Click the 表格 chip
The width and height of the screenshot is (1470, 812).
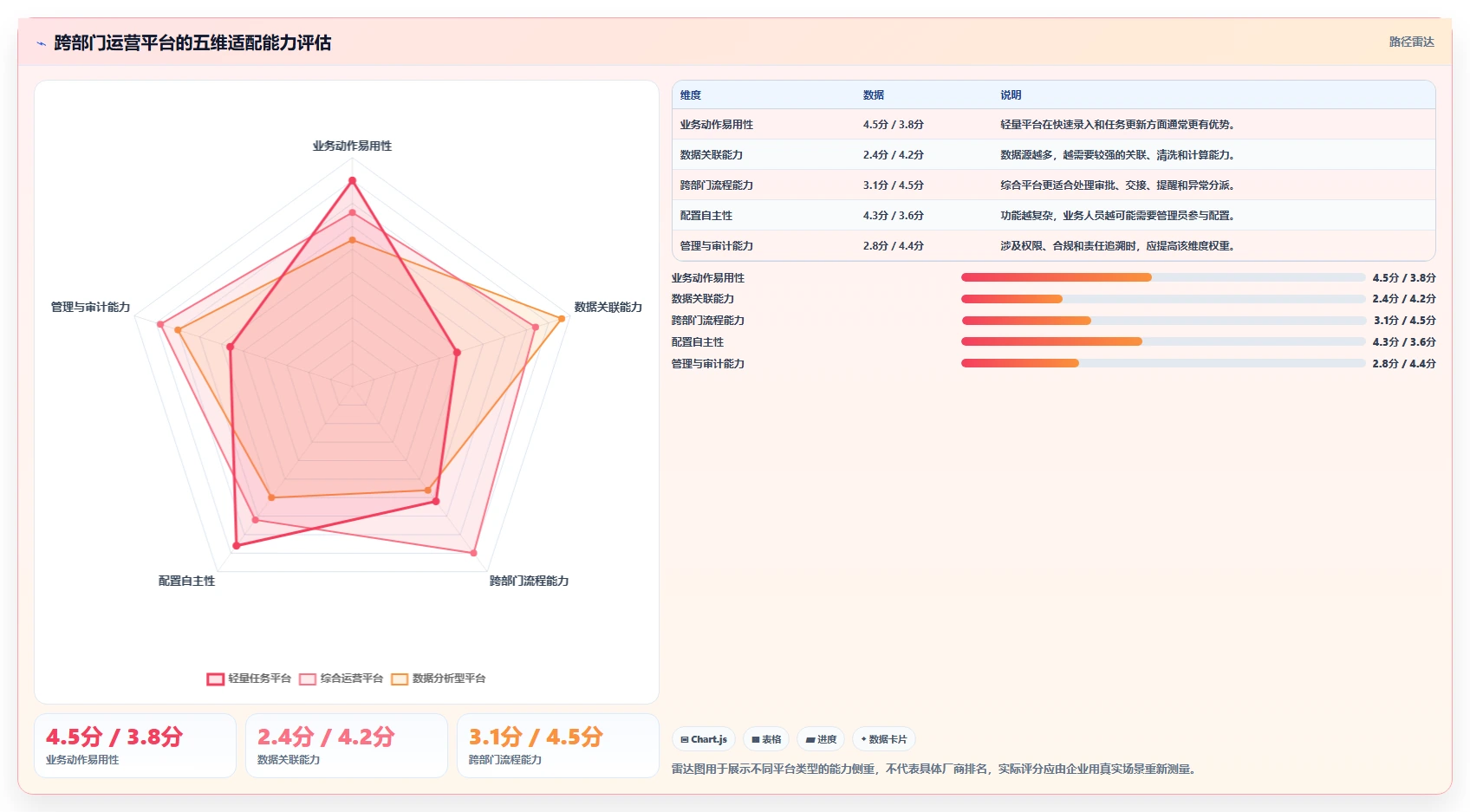[766, 739]
